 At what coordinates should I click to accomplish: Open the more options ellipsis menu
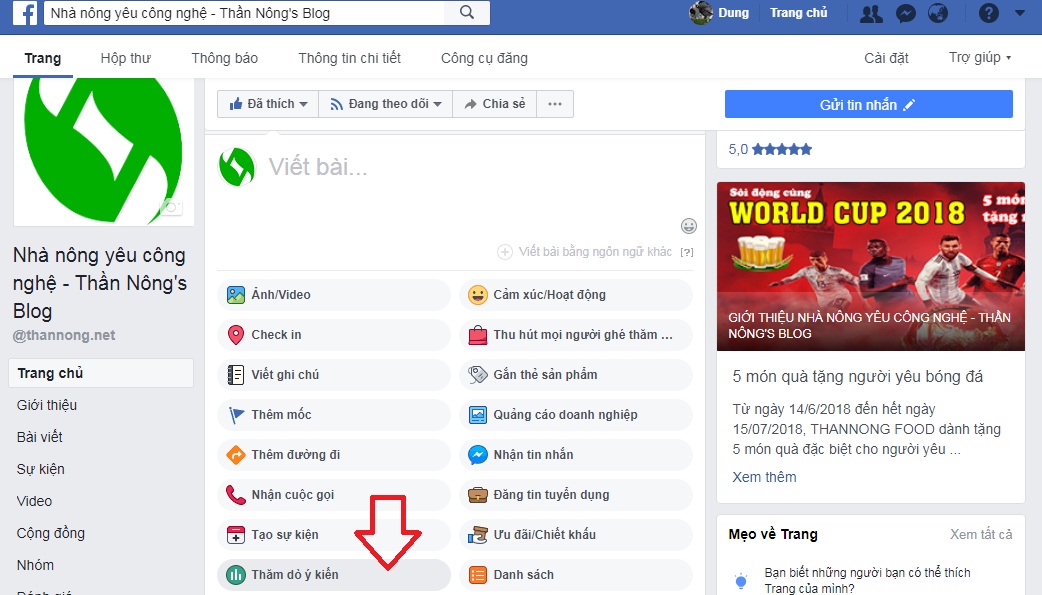555,104
